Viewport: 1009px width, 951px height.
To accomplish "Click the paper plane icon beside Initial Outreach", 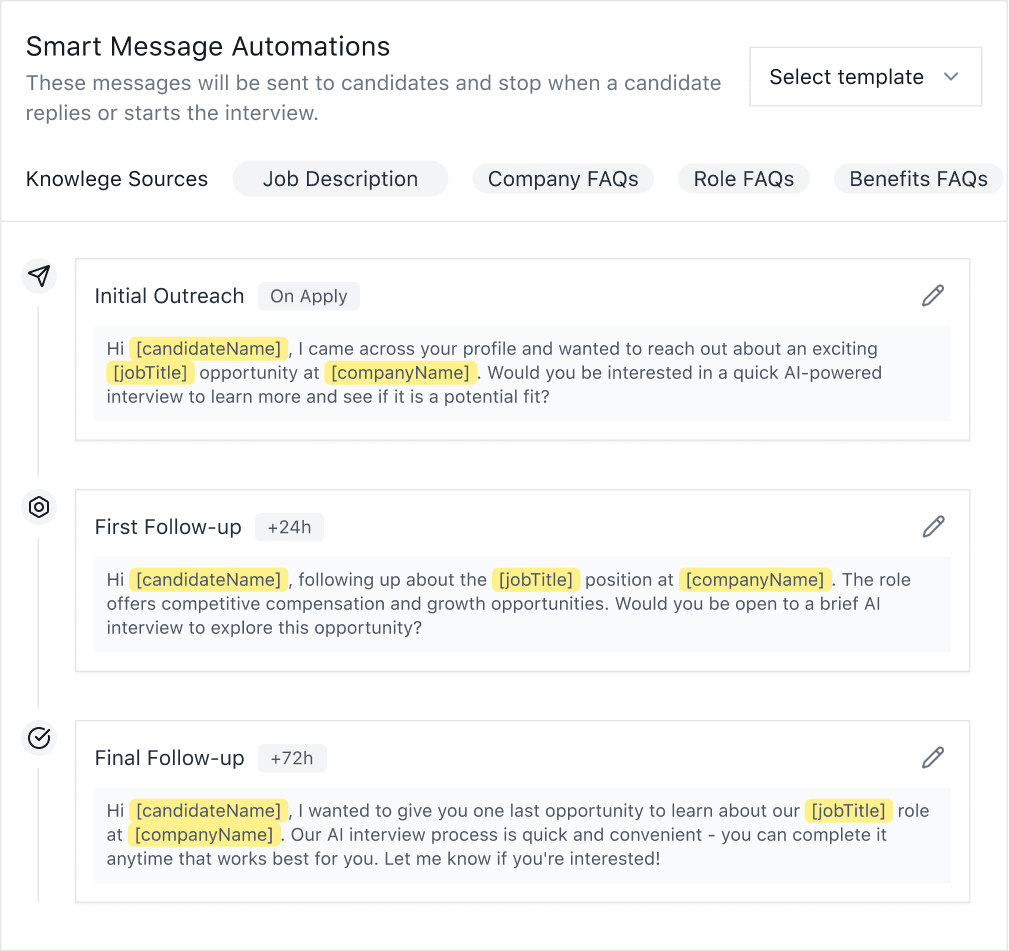I will point(39,276).
